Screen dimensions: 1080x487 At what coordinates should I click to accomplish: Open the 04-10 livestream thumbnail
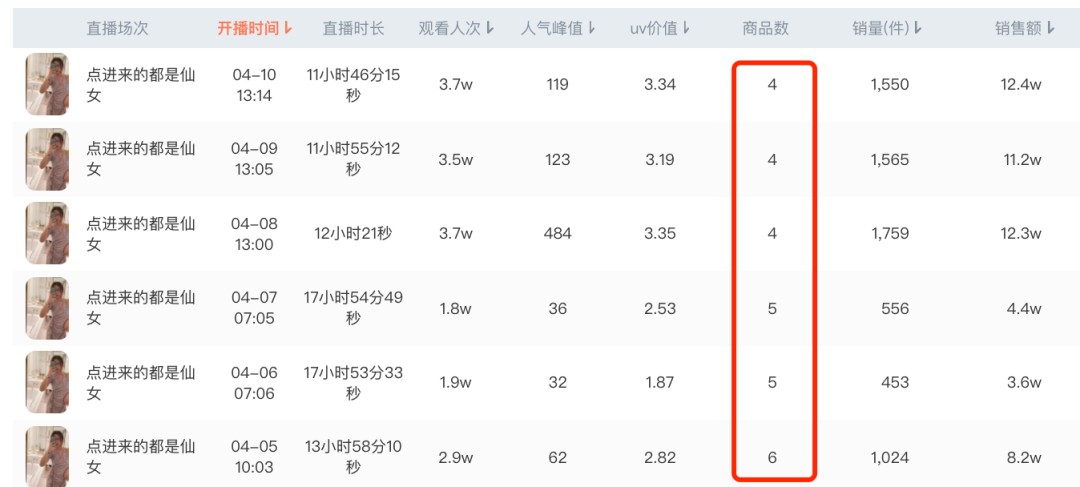click(x=48, y=85)
